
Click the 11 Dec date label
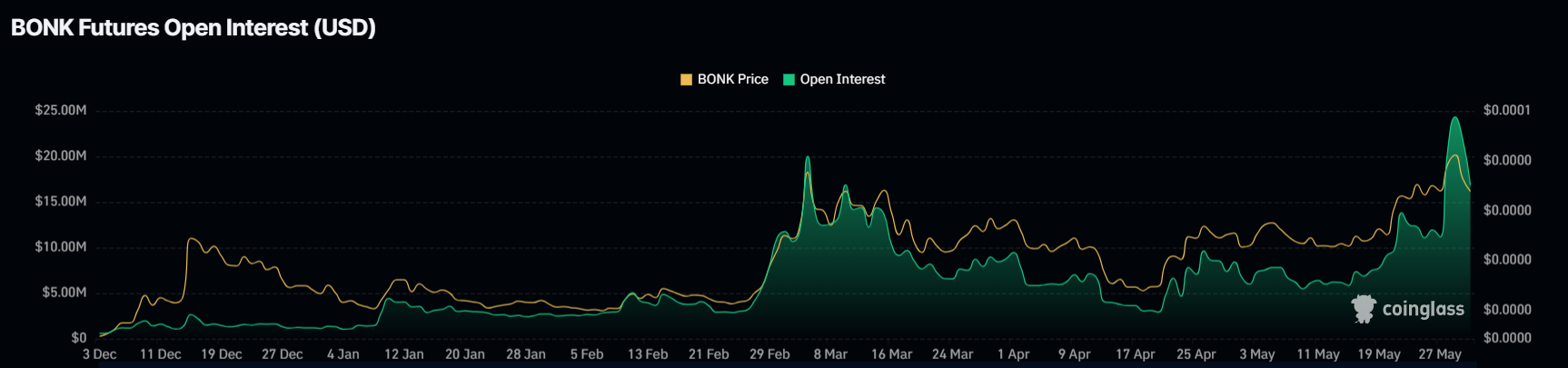161,354
